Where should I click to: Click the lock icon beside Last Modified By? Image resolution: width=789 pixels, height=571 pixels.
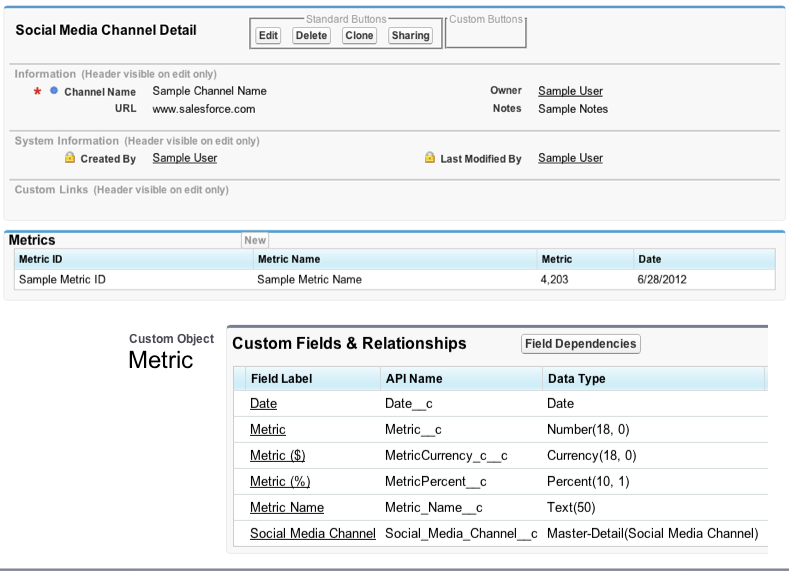[x=430, y=158]
